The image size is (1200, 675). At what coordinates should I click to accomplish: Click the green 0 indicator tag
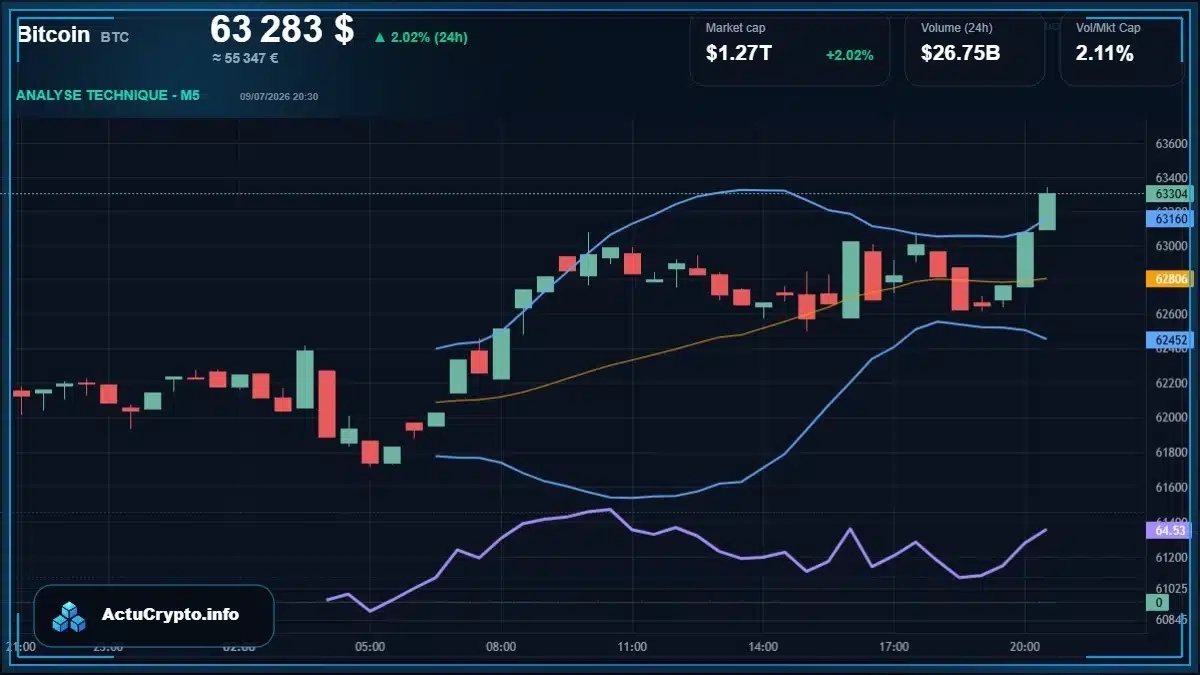[x=1159, y=603]
